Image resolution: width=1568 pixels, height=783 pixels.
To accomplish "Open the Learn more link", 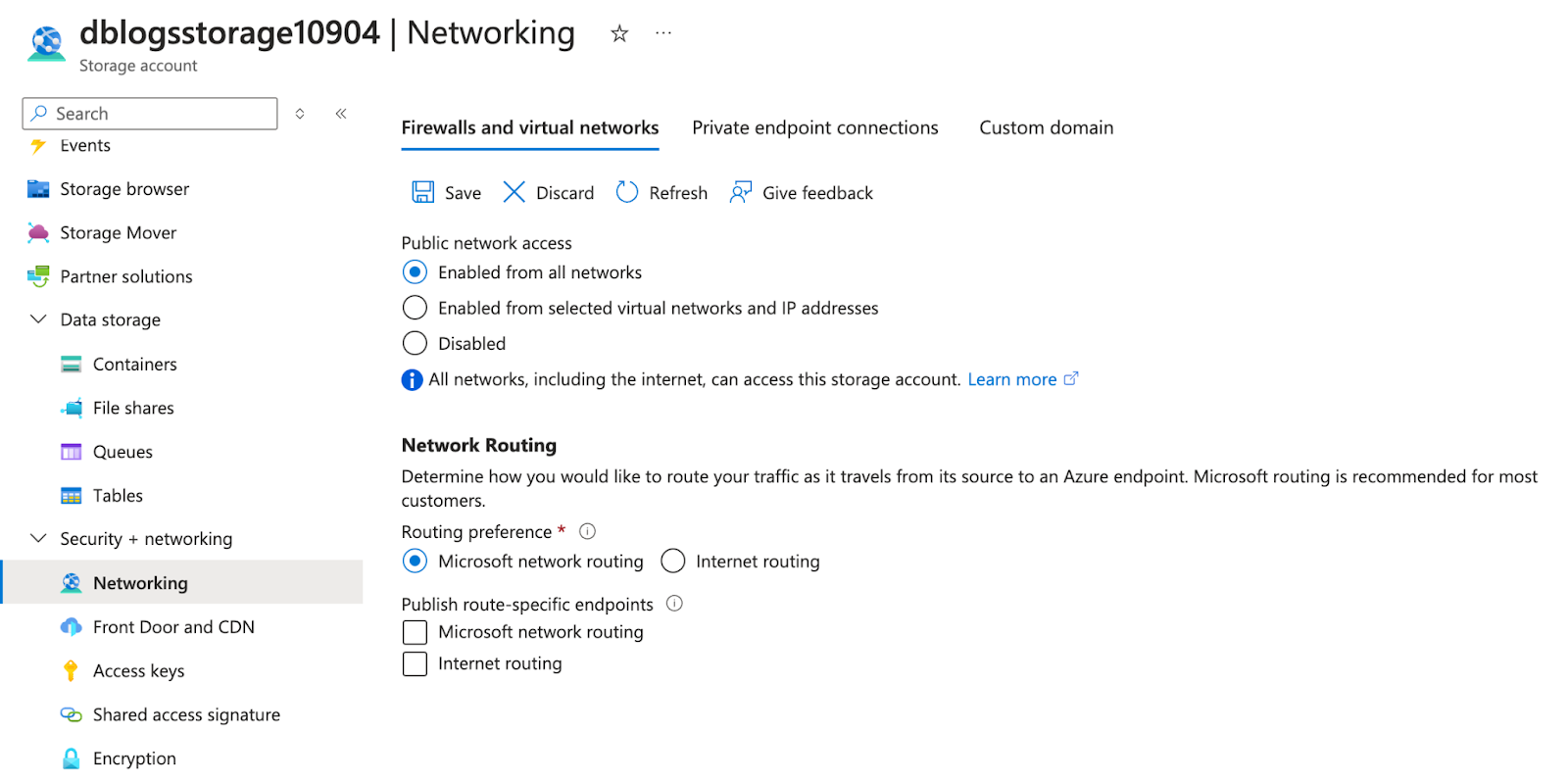I will coord(1012,379).
